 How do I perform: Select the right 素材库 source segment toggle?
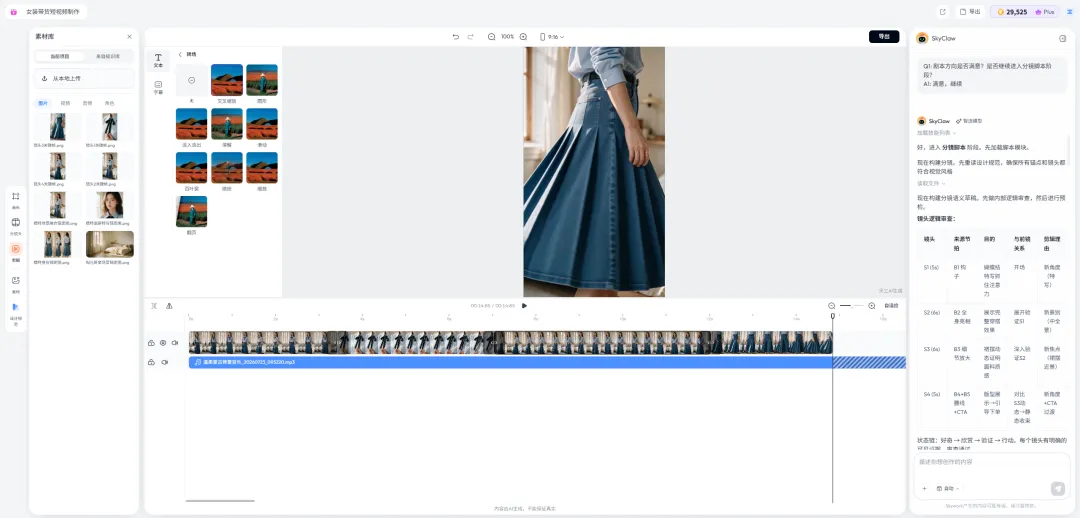tap(108, 56)
